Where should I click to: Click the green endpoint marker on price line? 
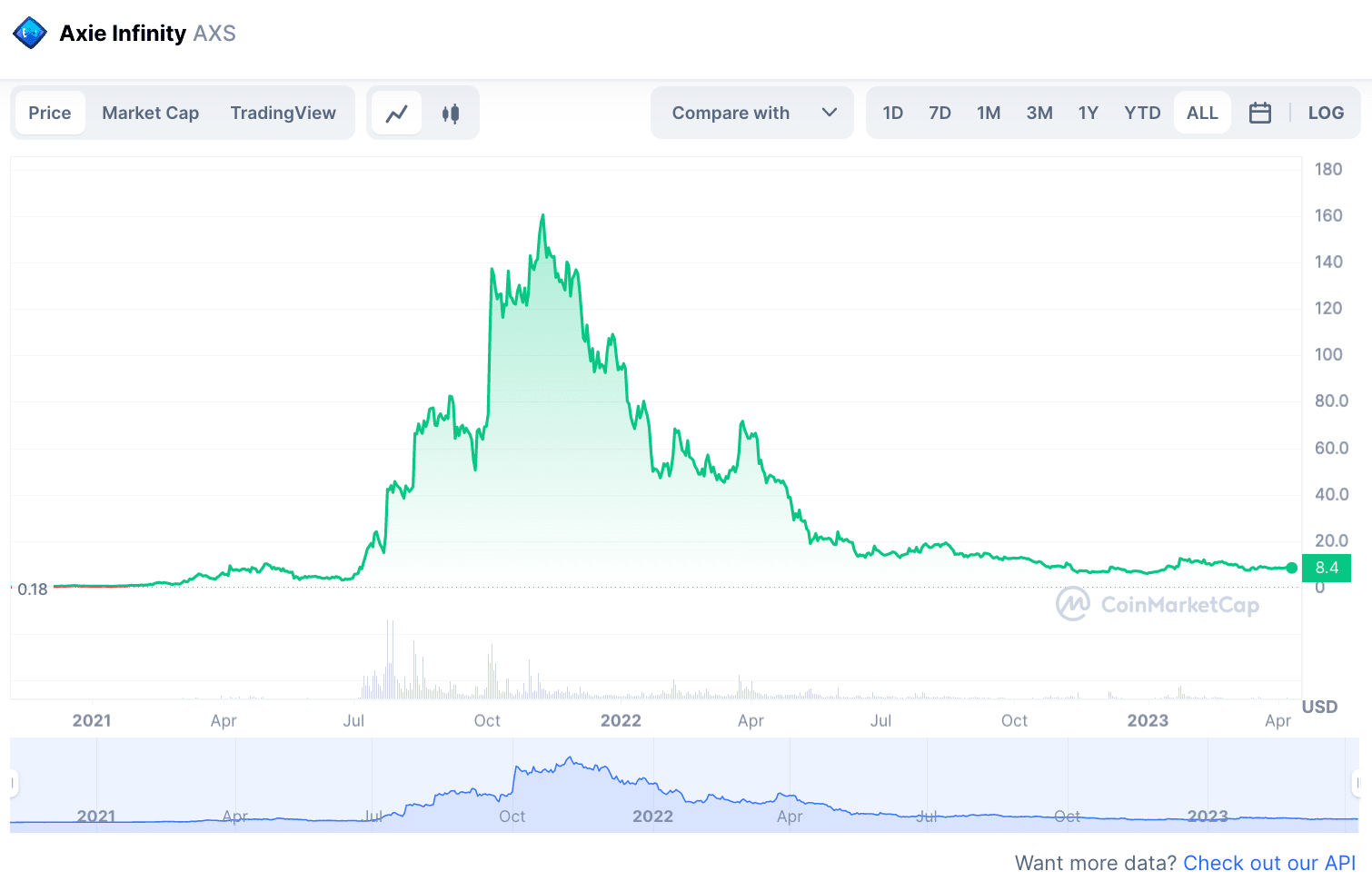coord(1292,568)
